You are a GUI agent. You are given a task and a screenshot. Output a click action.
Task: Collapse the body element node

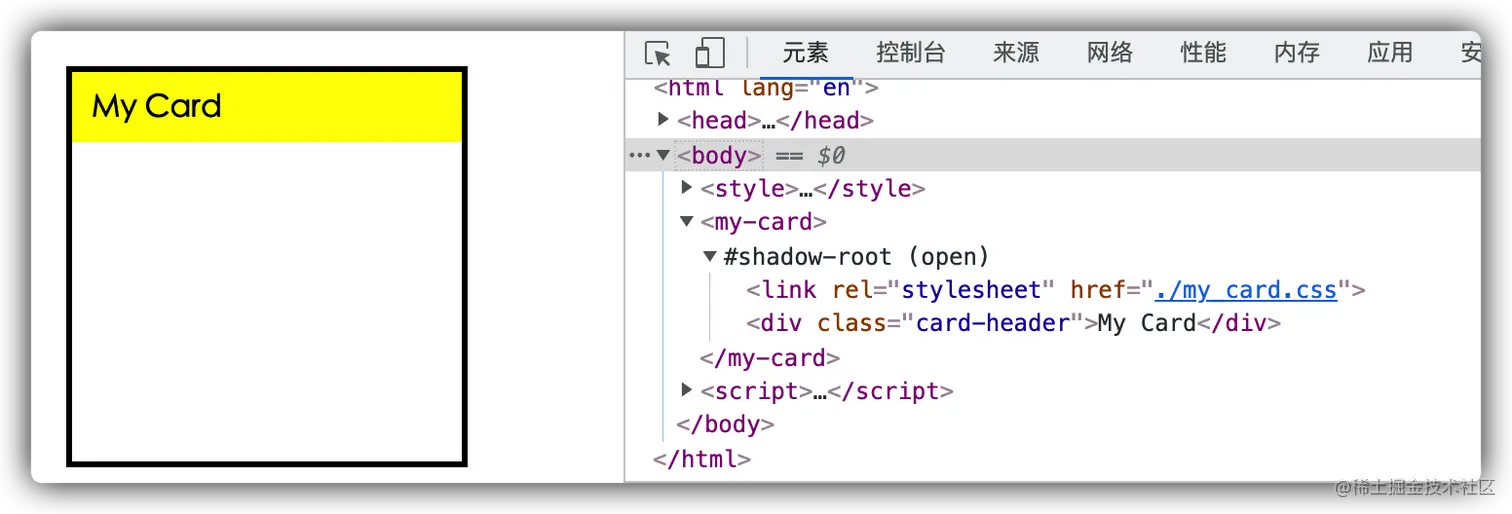(663, 155)
